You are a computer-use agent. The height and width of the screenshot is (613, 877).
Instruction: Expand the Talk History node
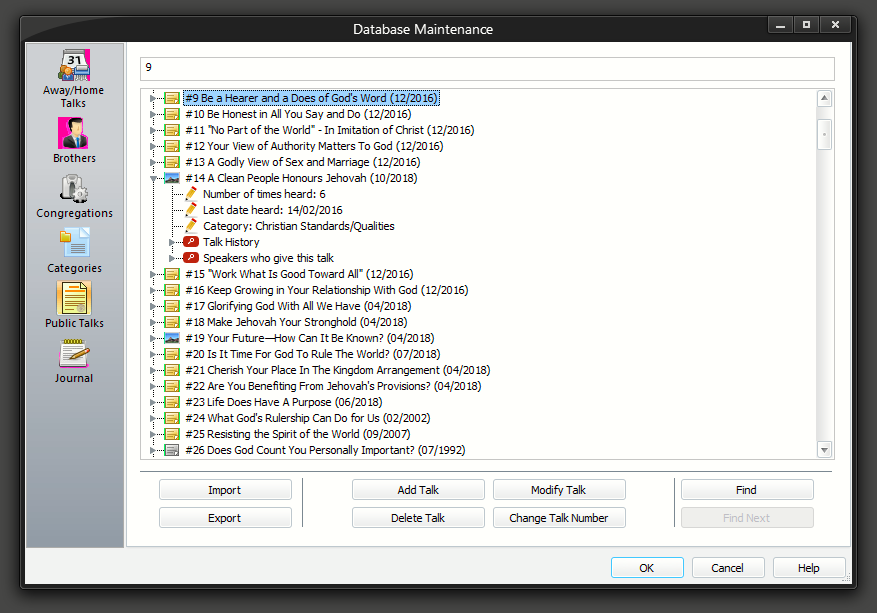pyautogui.click(x=172, y=242)
